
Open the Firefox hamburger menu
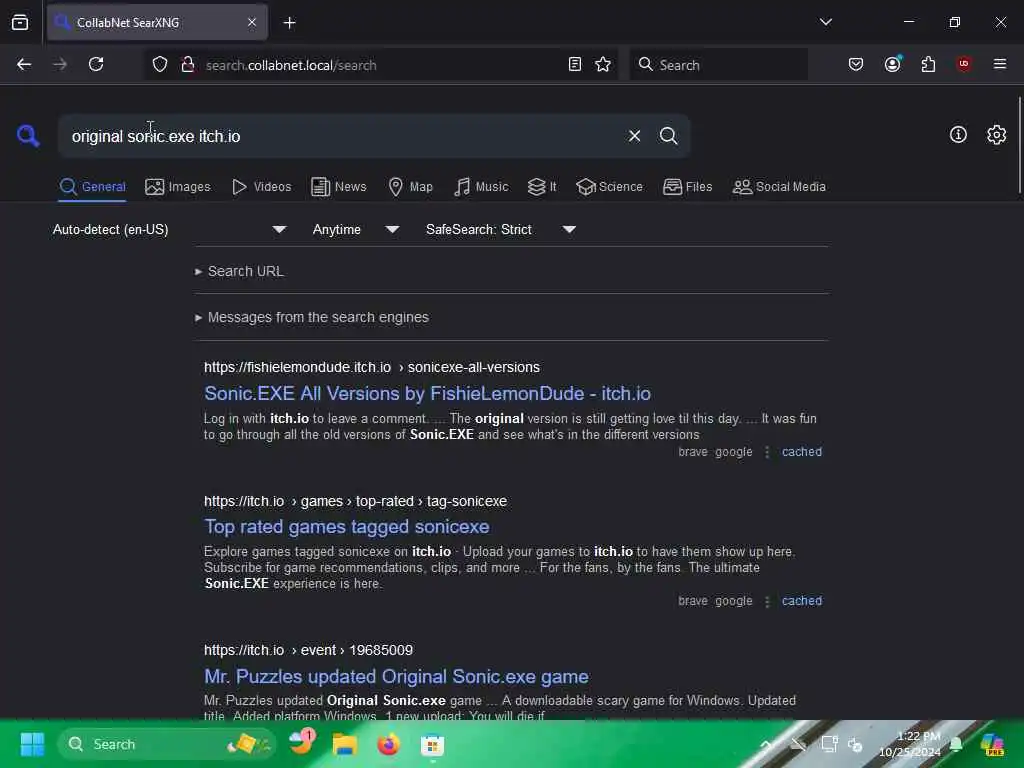pos(999,64)
